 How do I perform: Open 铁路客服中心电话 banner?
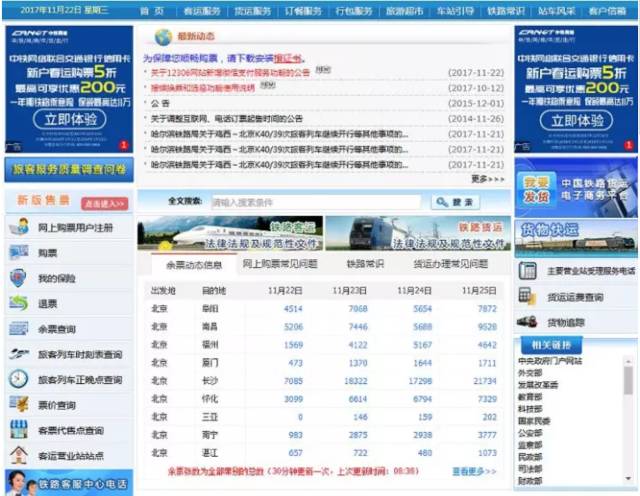point(69,483)
